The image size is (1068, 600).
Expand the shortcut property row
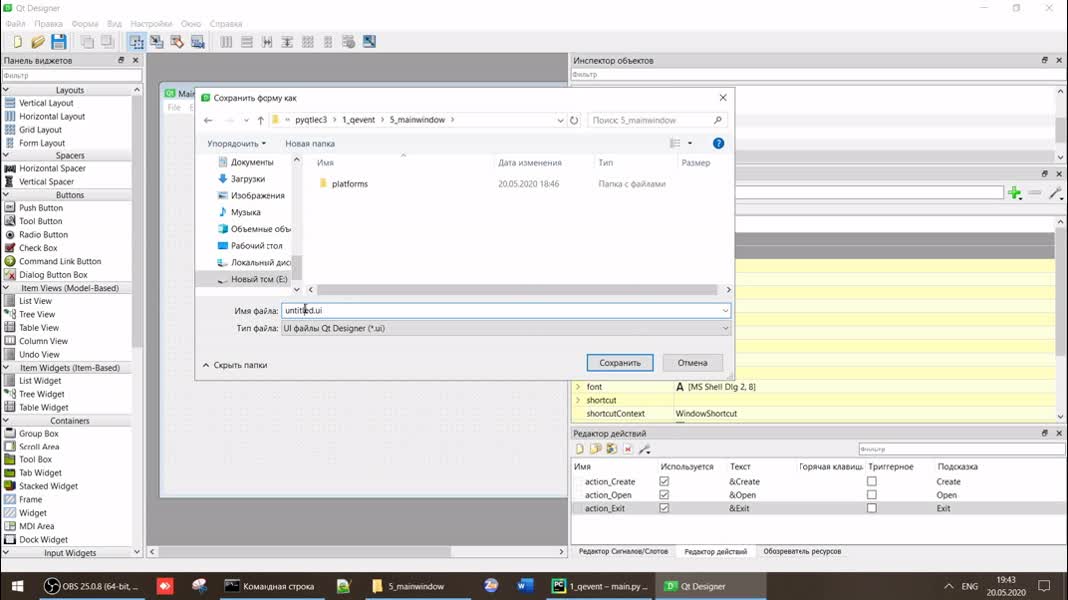pos(578,400)
